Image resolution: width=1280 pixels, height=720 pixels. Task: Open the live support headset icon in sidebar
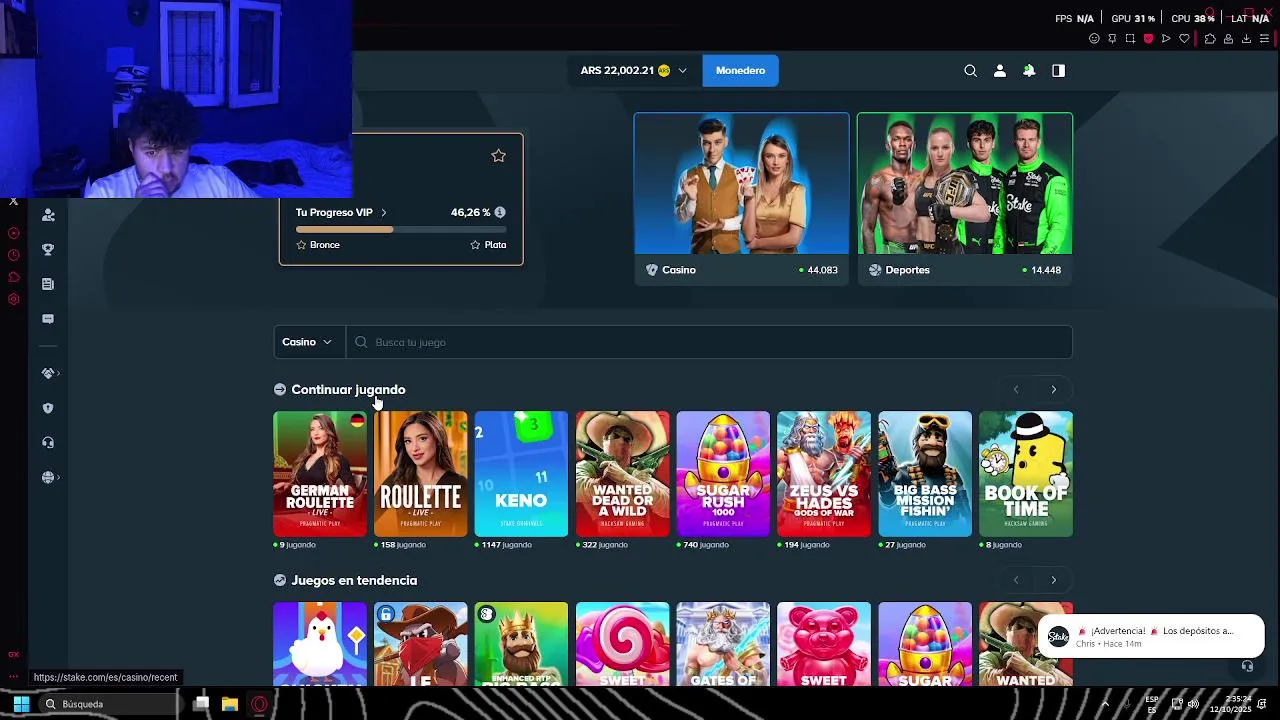pos(48,443)
